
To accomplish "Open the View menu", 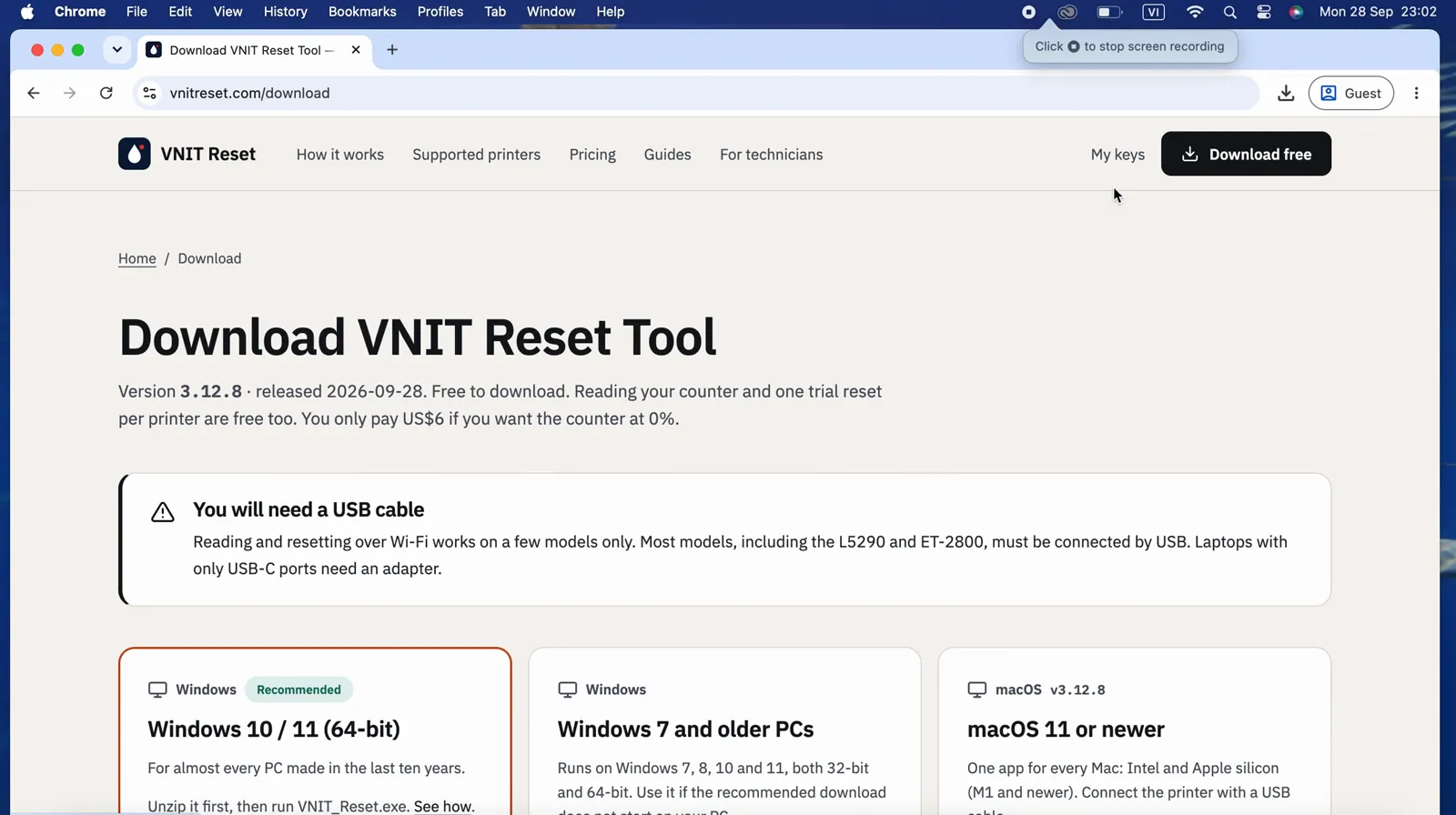I will (x=227, y=12).
